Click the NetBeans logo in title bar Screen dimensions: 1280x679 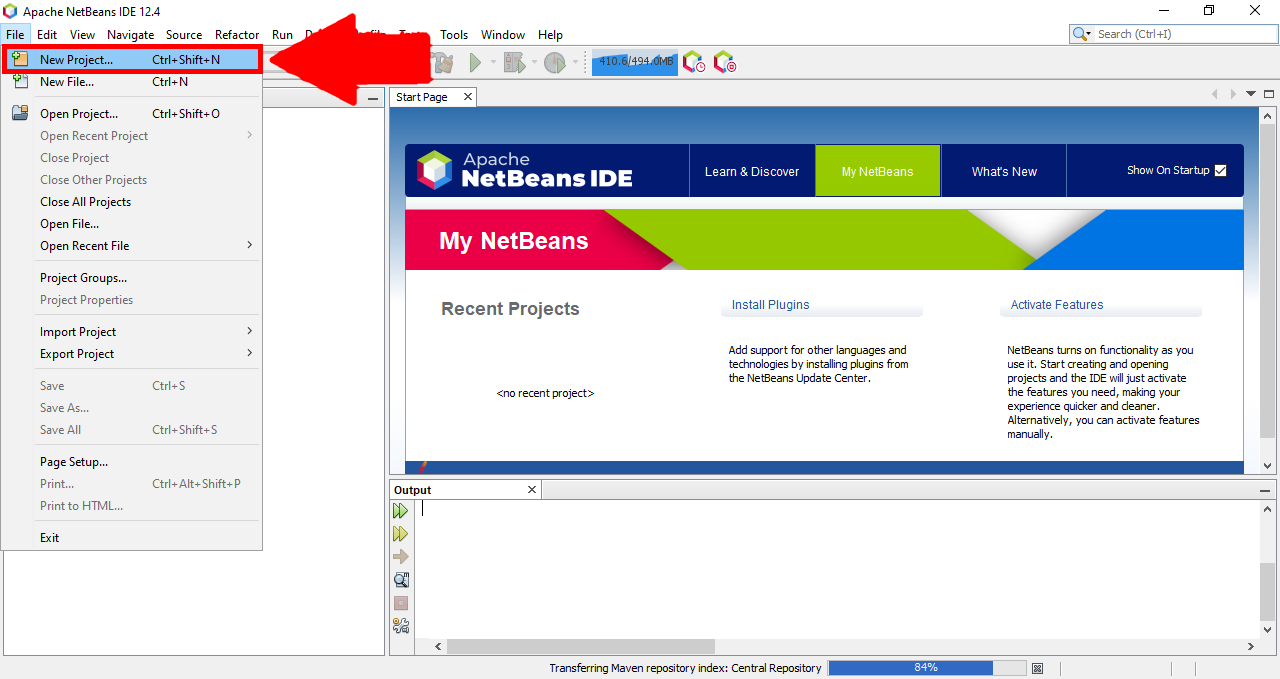[10, 11]
